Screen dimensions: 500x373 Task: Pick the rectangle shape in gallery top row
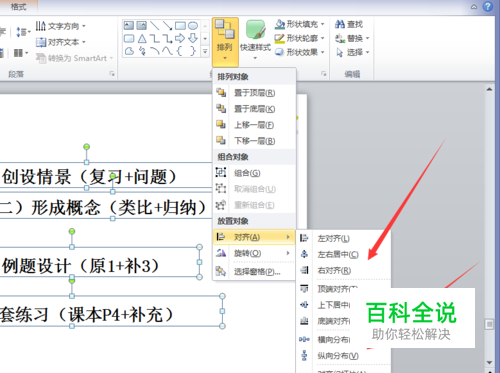click(x=180, y=26)
